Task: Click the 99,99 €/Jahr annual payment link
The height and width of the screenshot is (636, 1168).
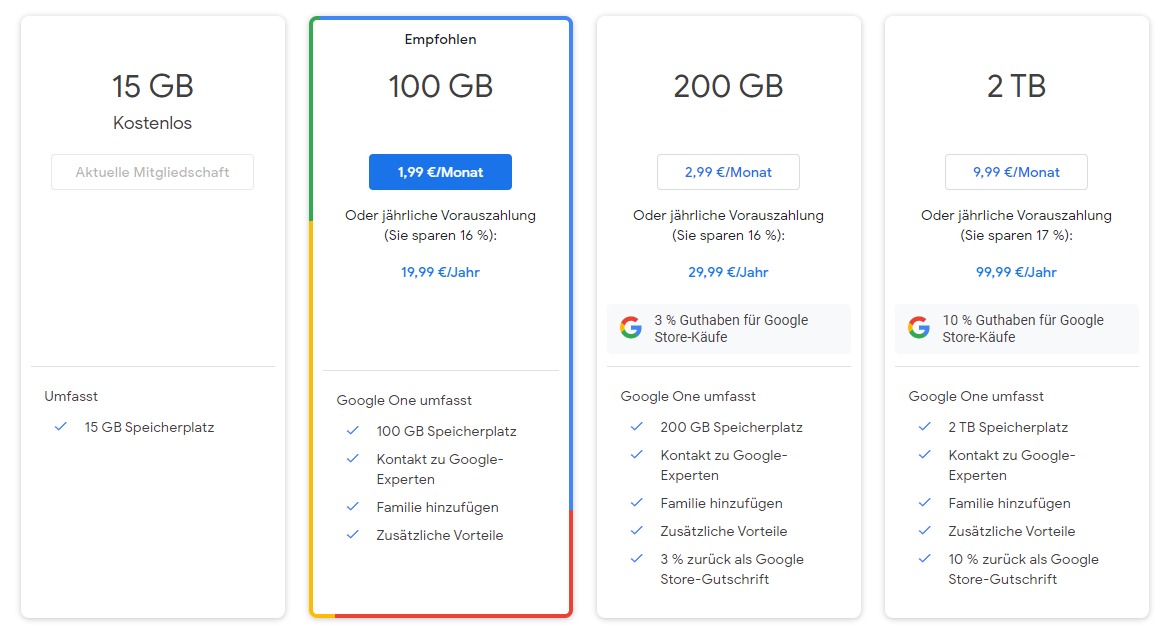Action: (1016, 271)
